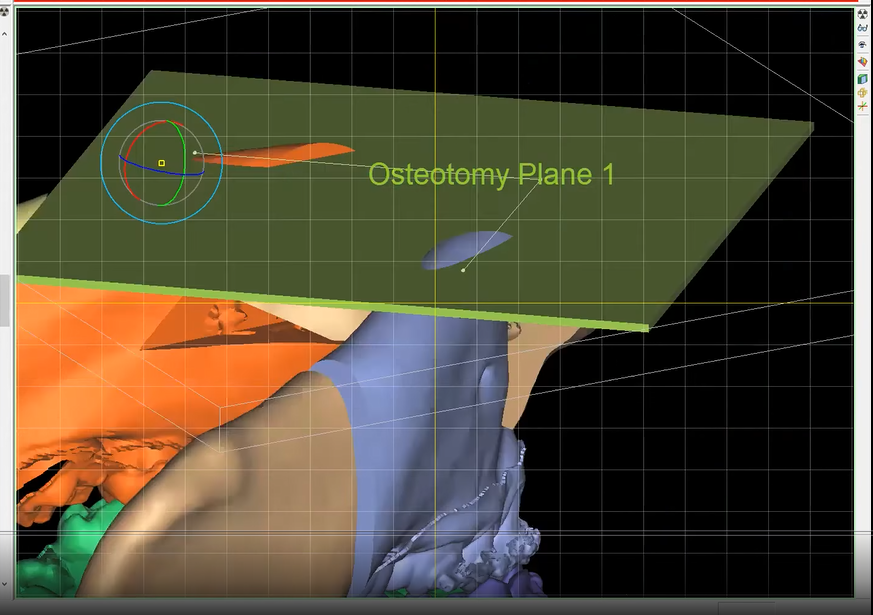Click the radiation symbol icon at left edge
Viewport: 873px width, 615px height.
(3, 11)
